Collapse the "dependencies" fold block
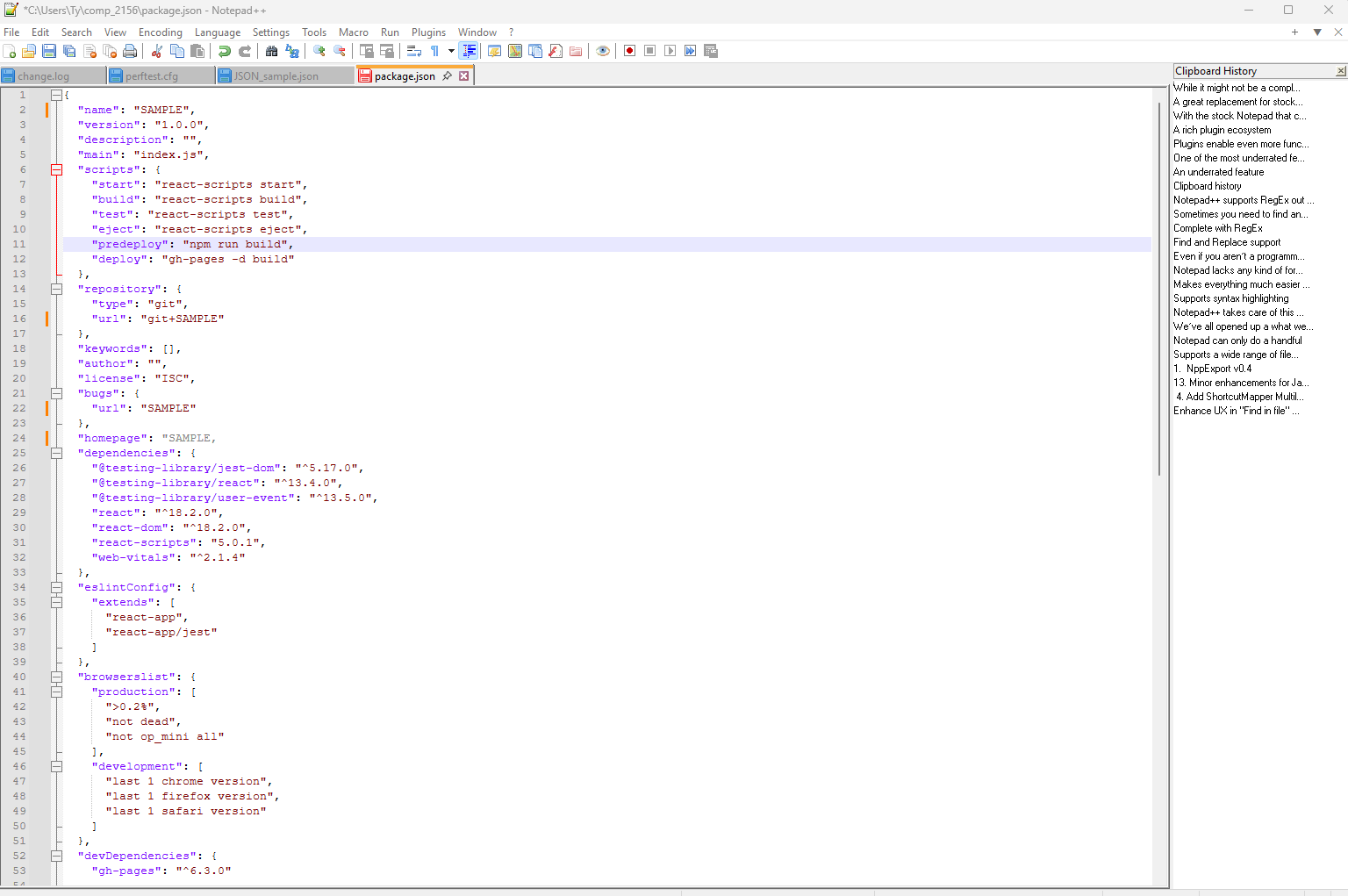This screenshot has width=1348, height=896. coord(56,453)
